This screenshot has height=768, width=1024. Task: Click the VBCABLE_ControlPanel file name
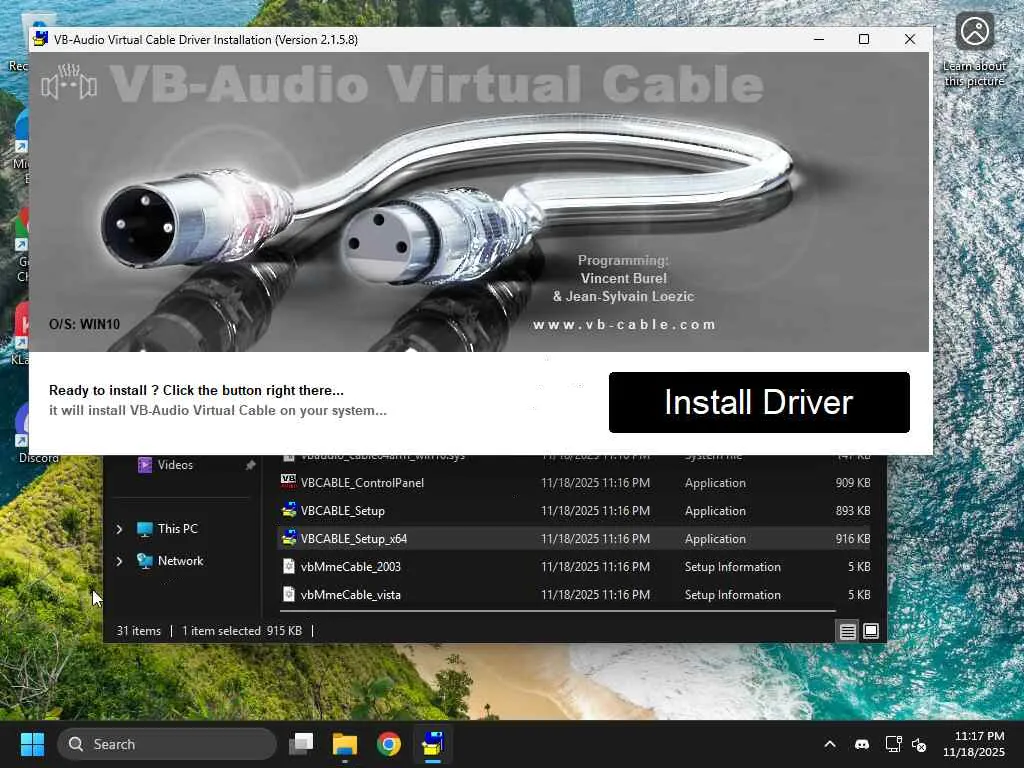coord(362,483)
